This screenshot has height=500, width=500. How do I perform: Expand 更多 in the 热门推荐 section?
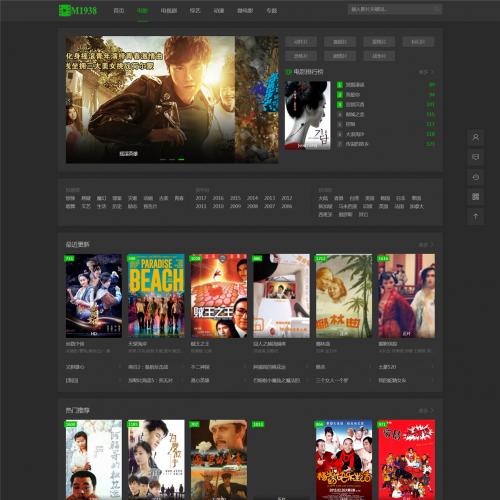426,410
